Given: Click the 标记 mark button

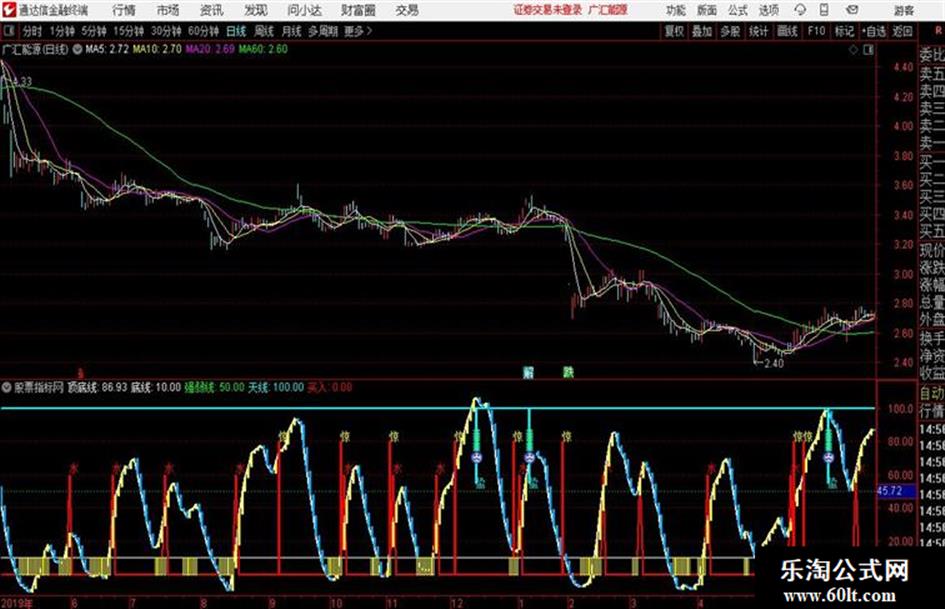Looking at the screenshot, I should [x=844, y=31].
